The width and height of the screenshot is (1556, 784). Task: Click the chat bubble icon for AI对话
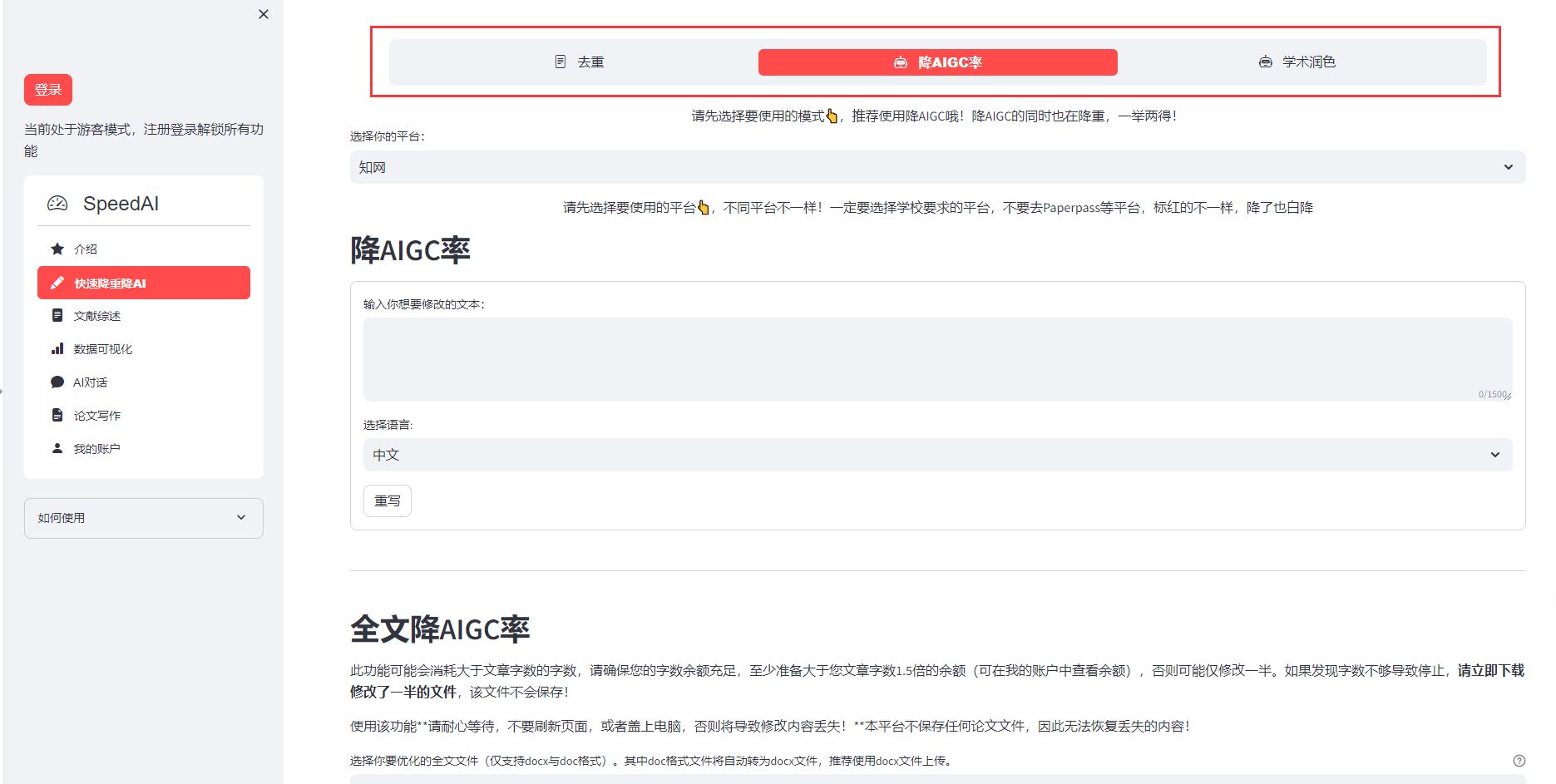[x=57, y=382]
